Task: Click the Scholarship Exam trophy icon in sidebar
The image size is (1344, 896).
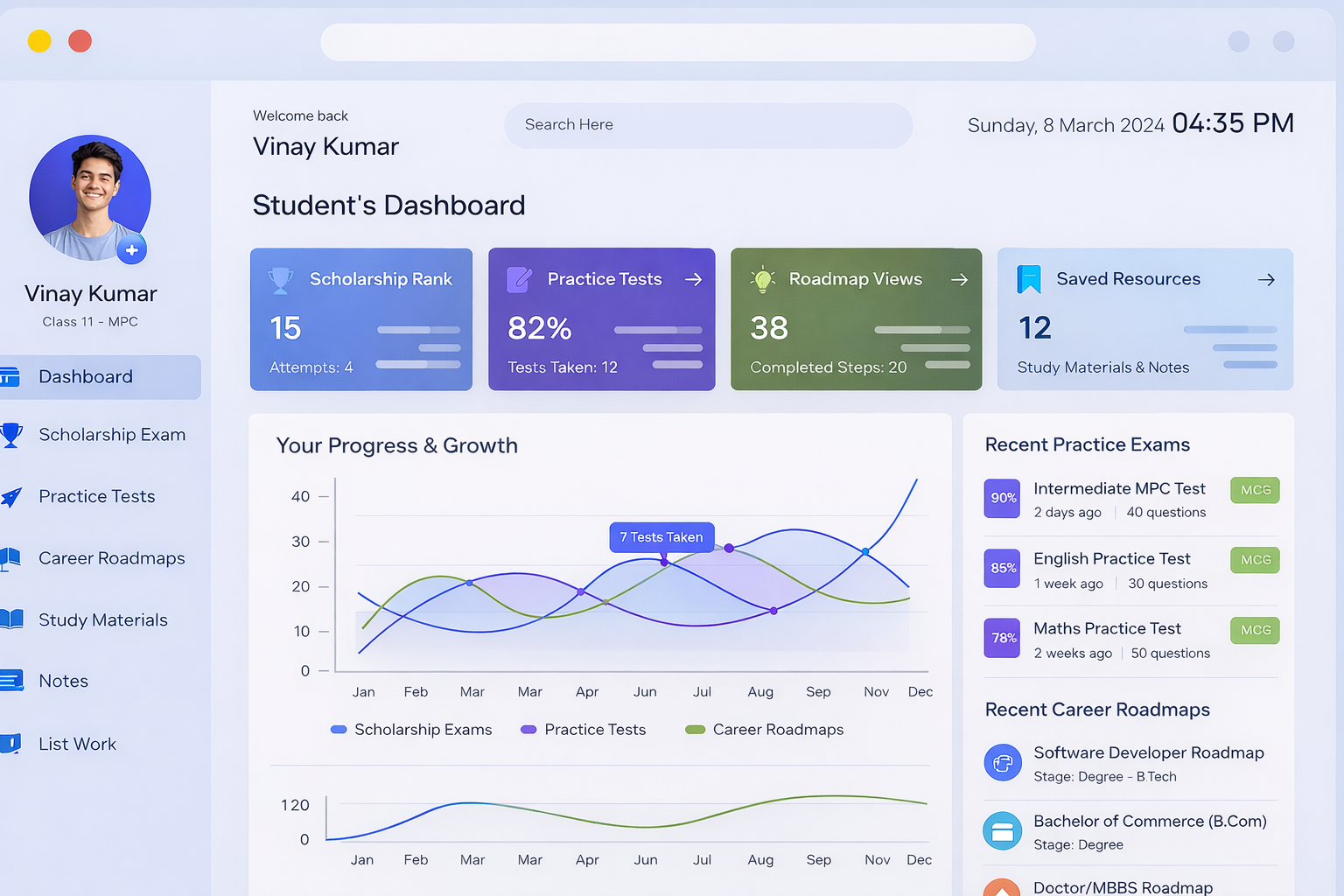Action: [x=11, y=435]
